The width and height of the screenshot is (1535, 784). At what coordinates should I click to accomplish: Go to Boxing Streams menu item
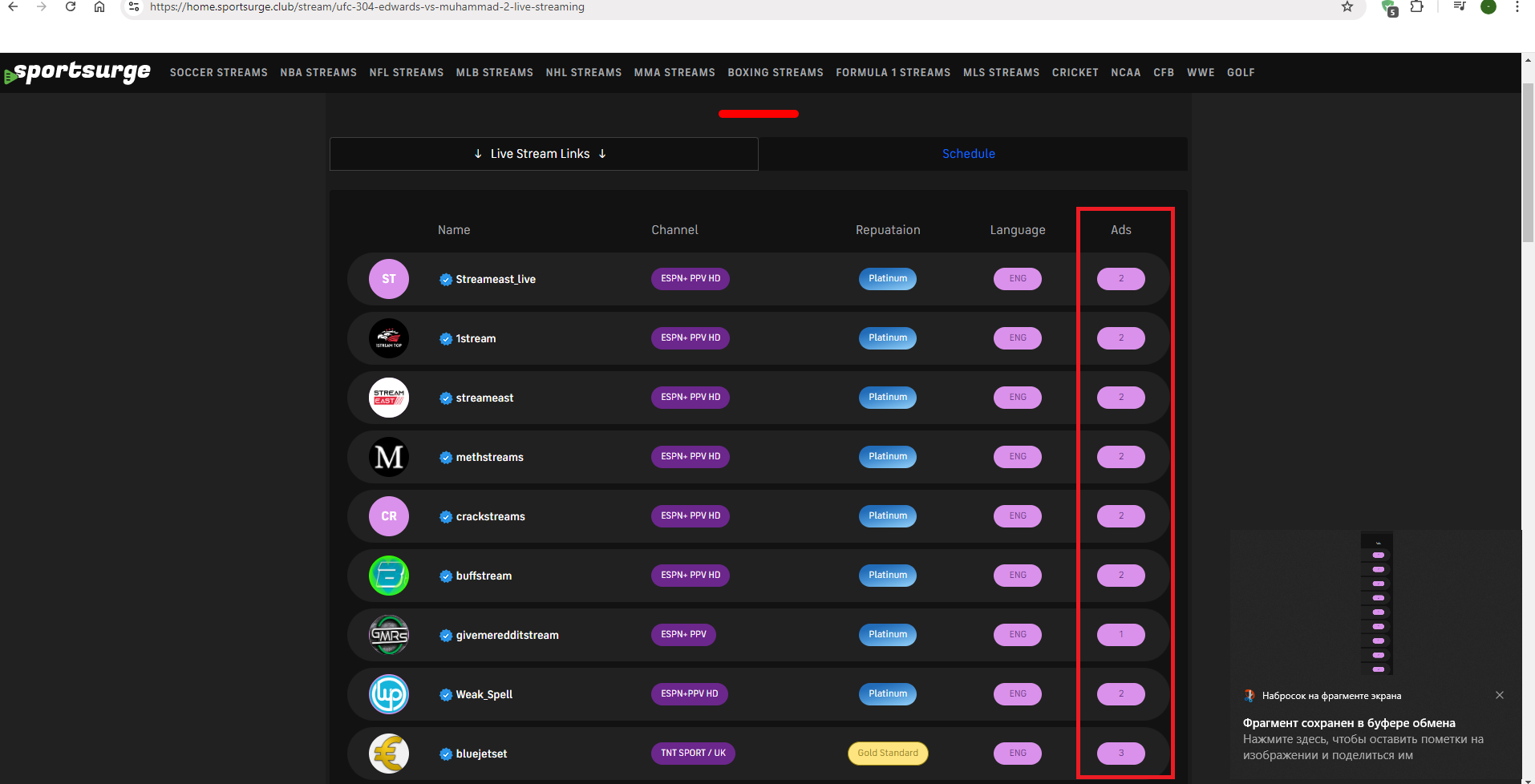775,73
